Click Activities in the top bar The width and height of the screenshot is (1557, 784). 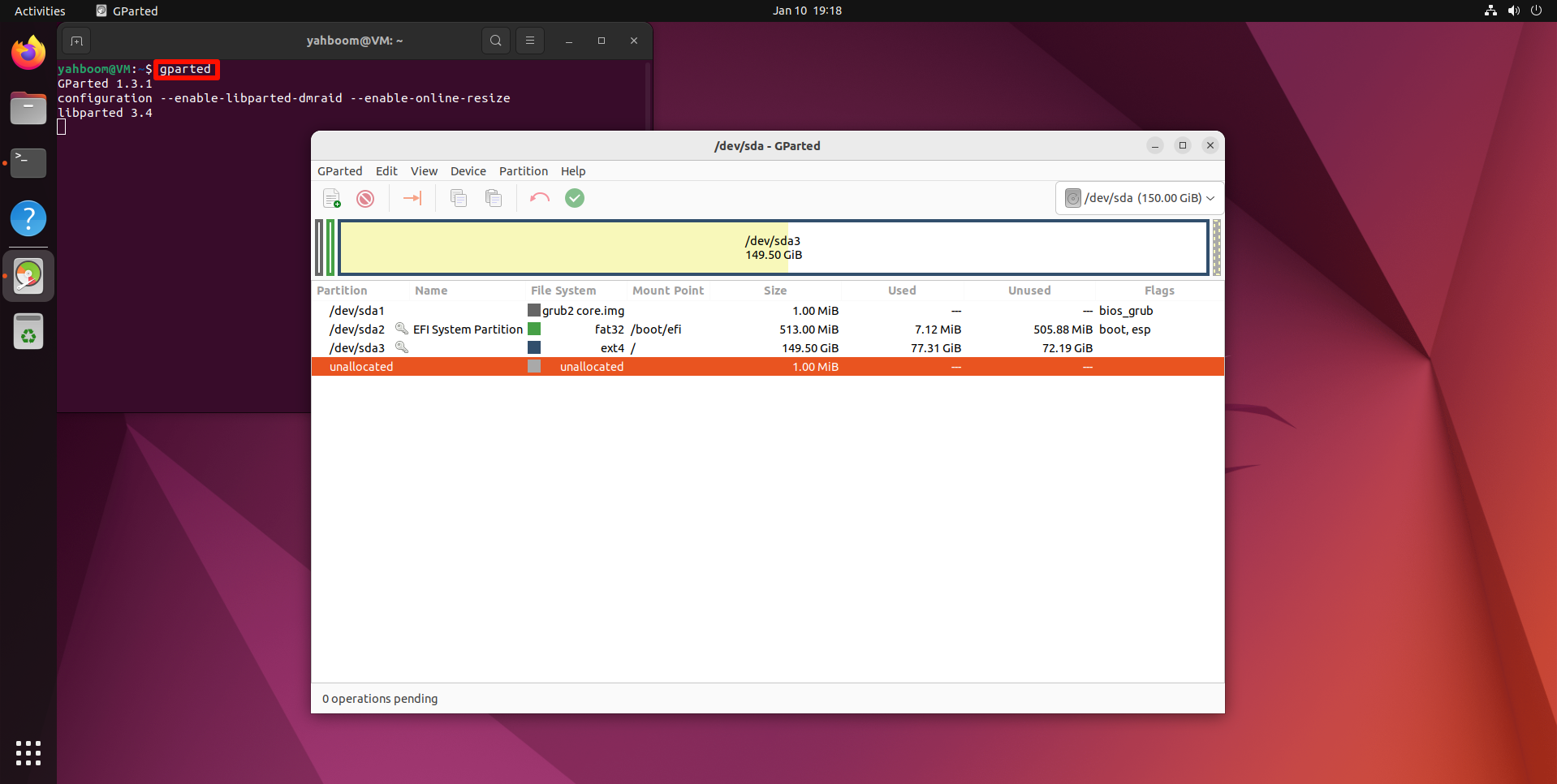tap(40, 11)
